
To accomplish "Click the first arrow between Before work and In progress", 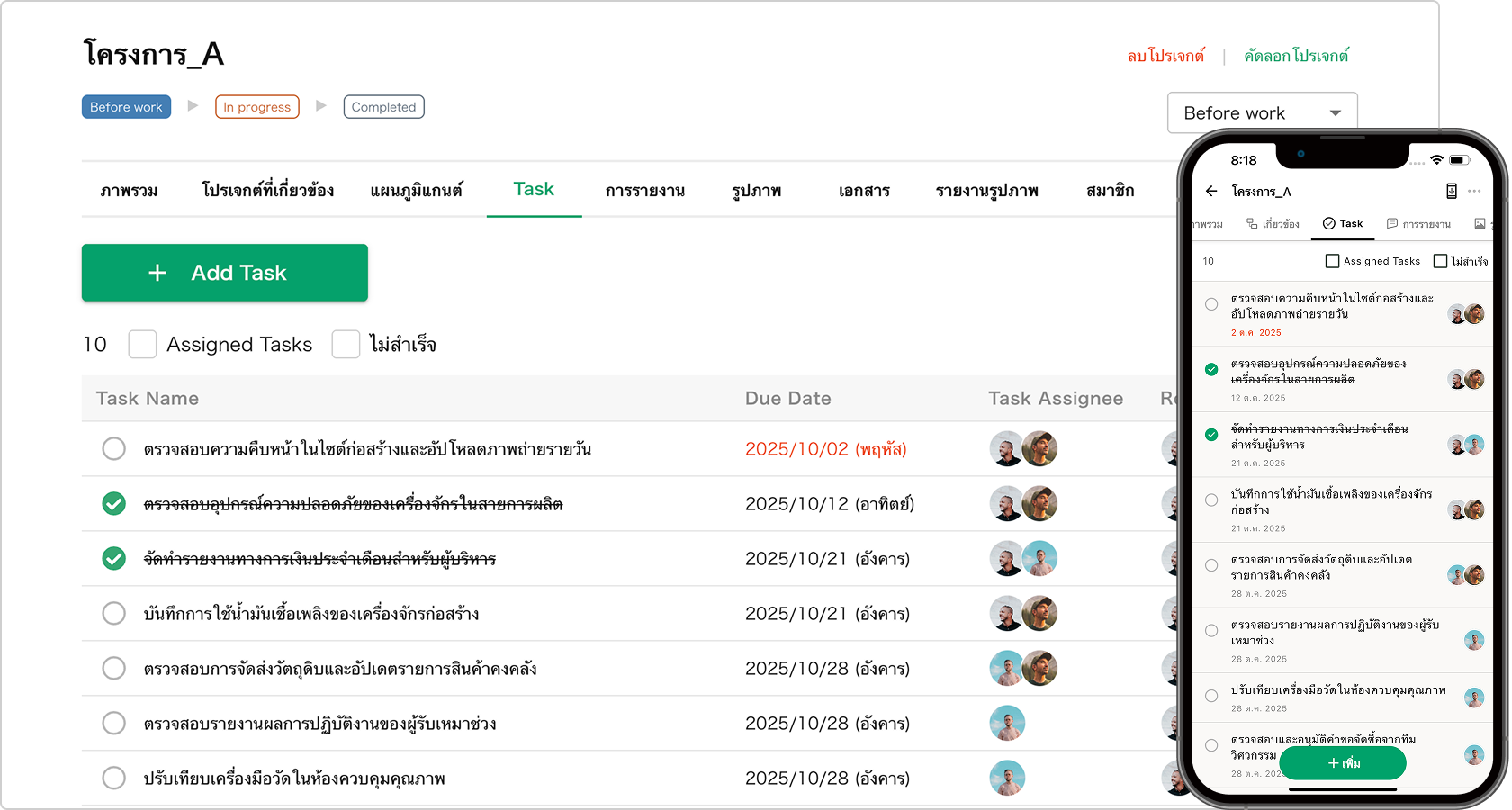I will (193, 106).
